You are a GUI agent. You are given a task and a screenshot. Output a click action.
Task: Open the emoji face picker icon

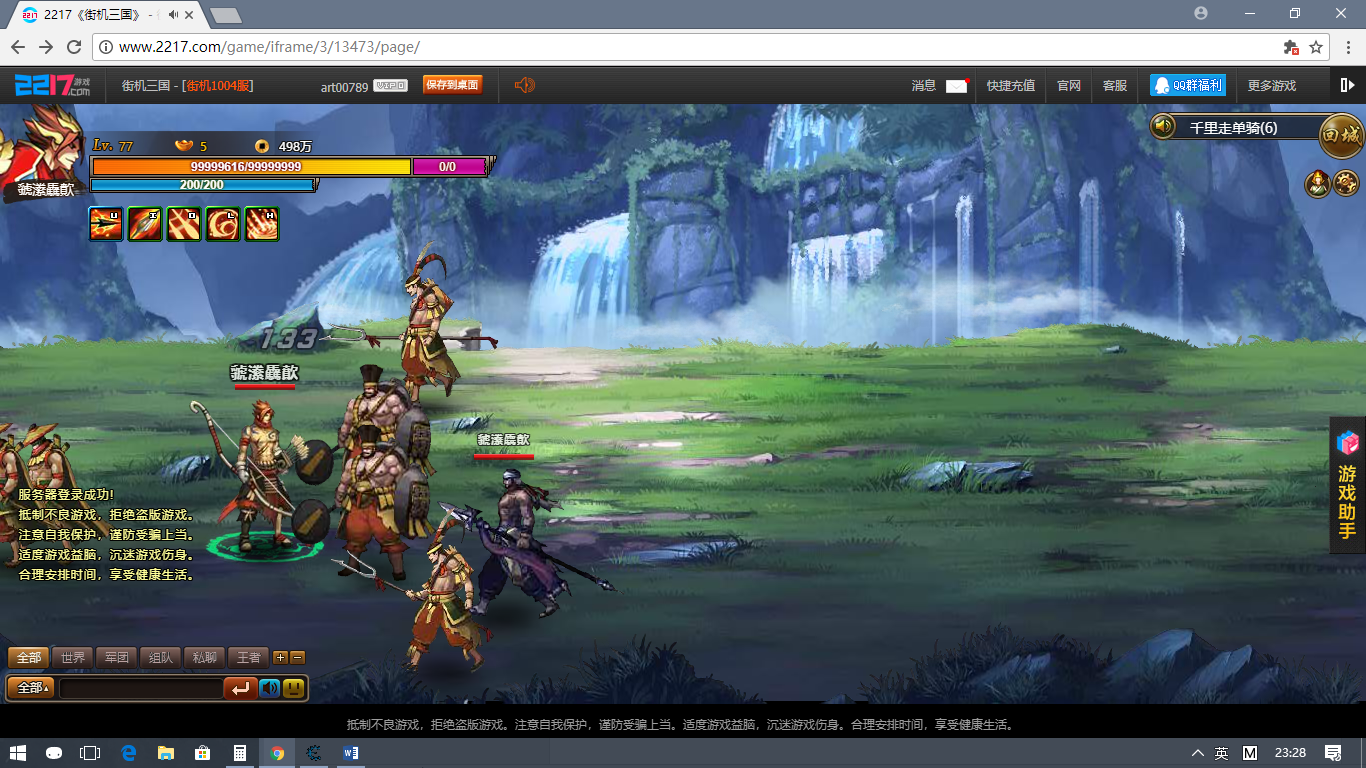tap(294, 688)
